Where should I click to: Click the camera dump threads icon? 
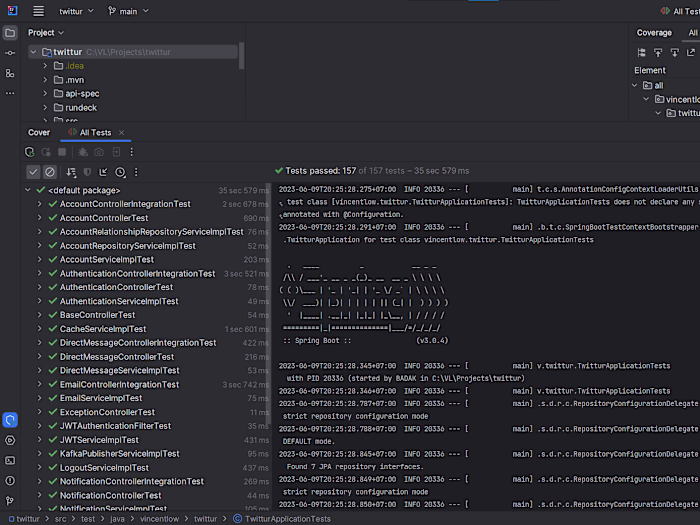[99, 152]
